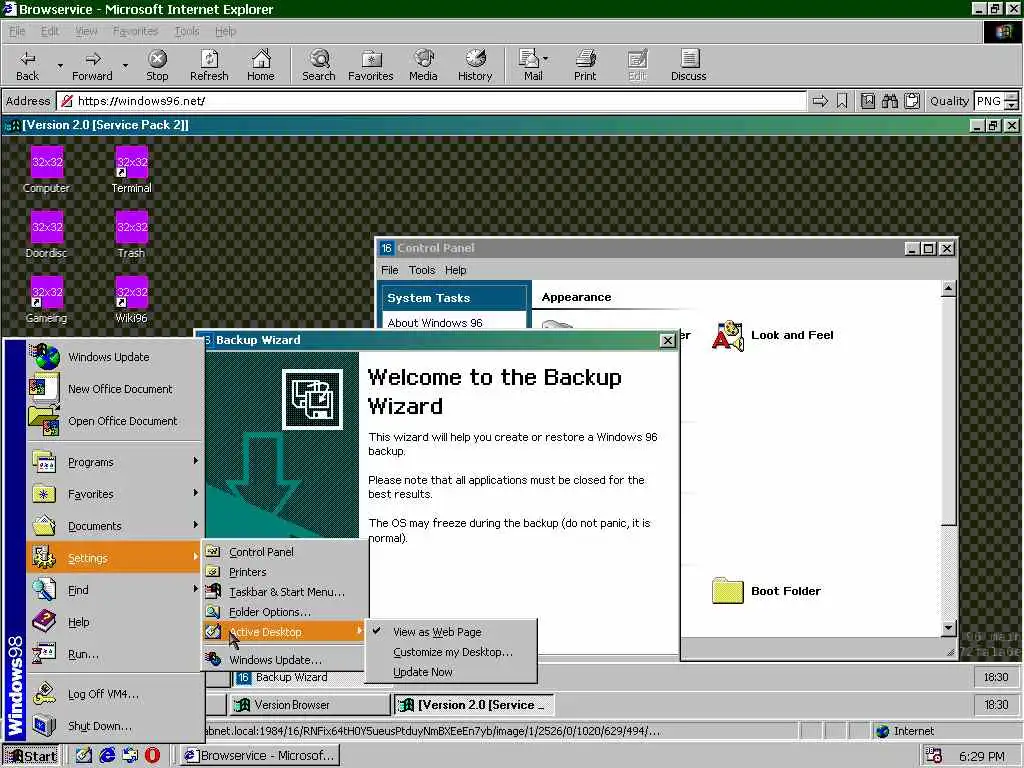Viewport: 1024px width, 768px height.
Task: Expand Programs submenu in Start menu
Action: (x=114, y=462)
